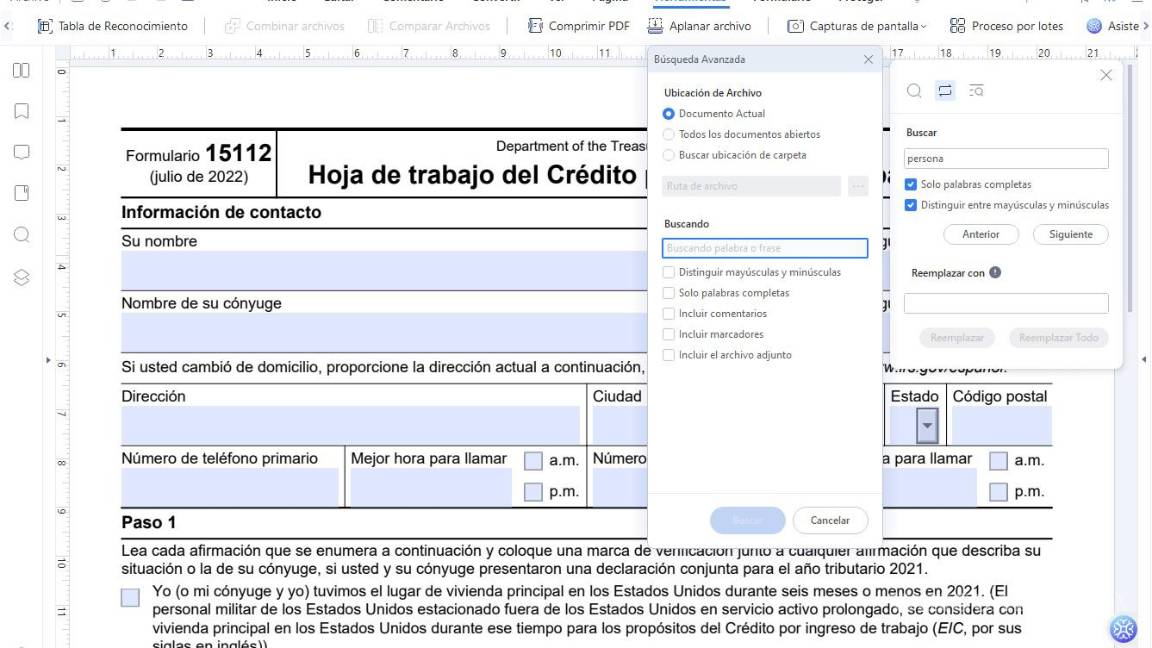Select the advanced search icon in panel

coord(977,91)
